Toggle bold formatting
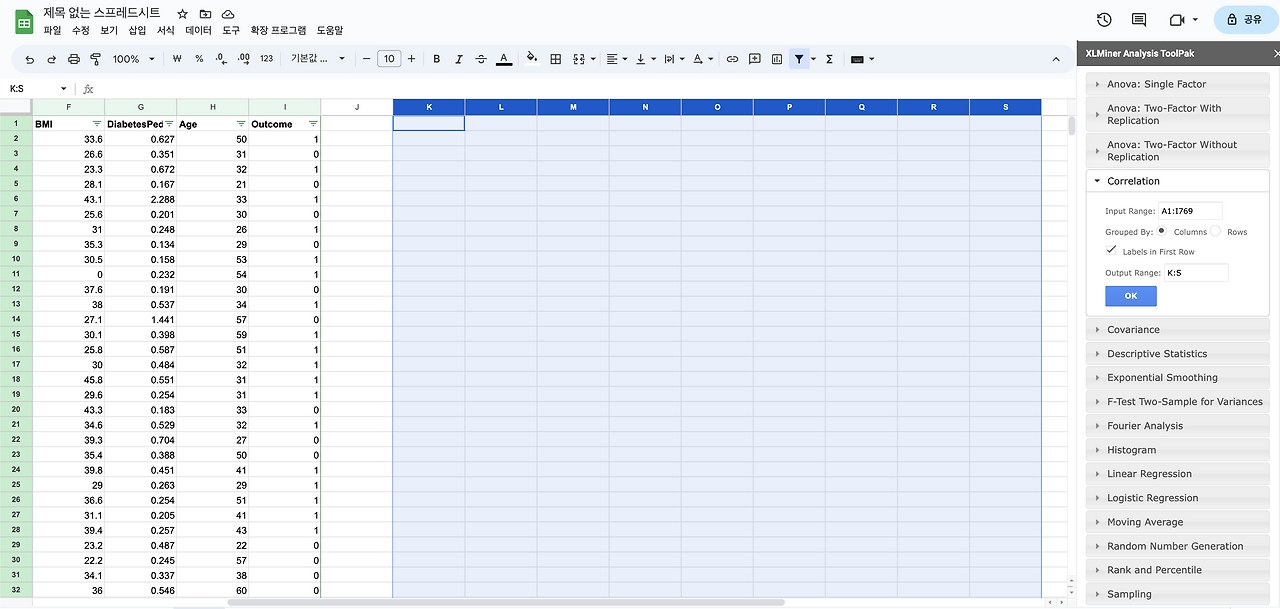Screen dimensions: 1280x609 click(437, 59)
